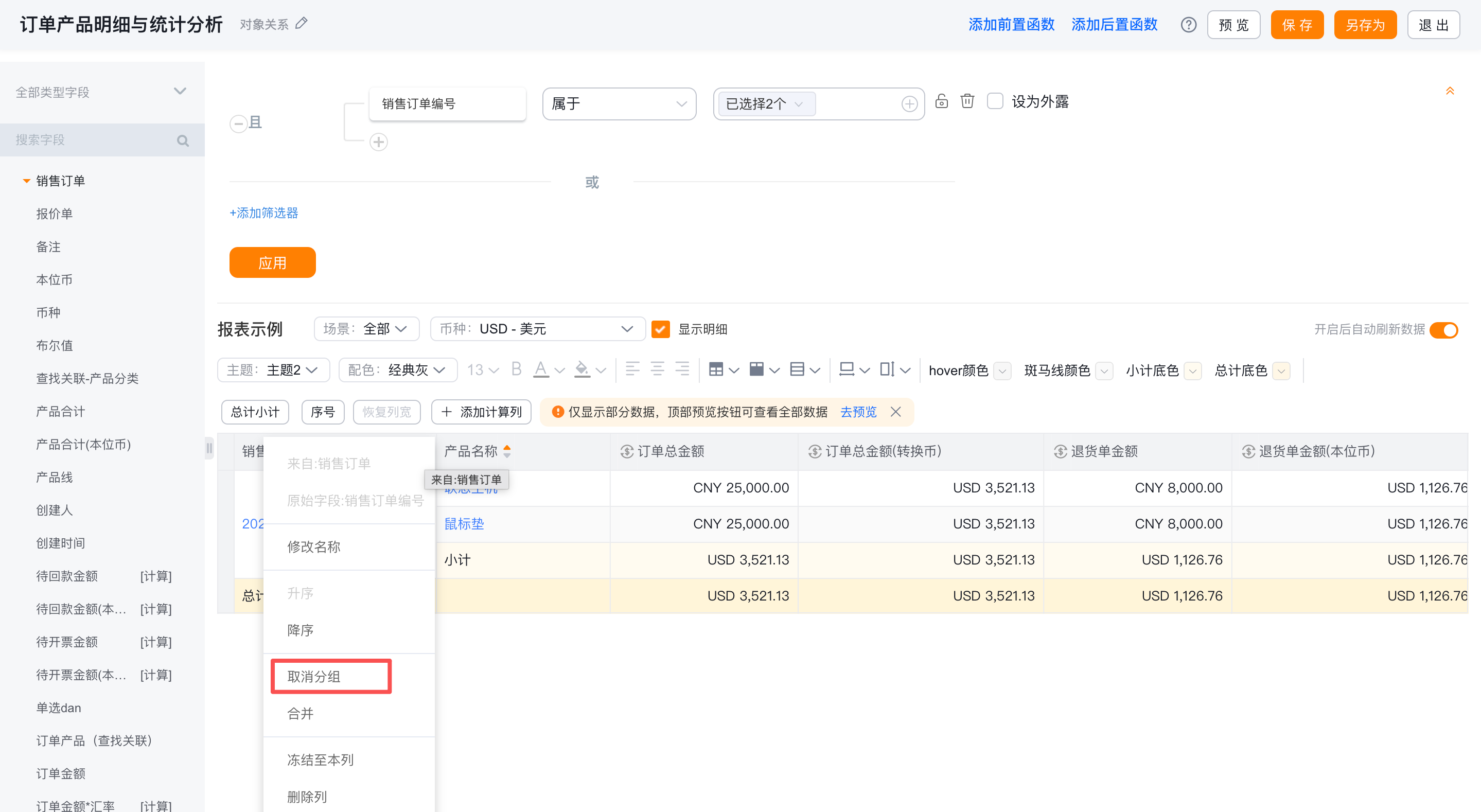The height and width of the screenshot is (812, 1481).
Task: Click 添加前置函数 link
Action: (1011, 25)
